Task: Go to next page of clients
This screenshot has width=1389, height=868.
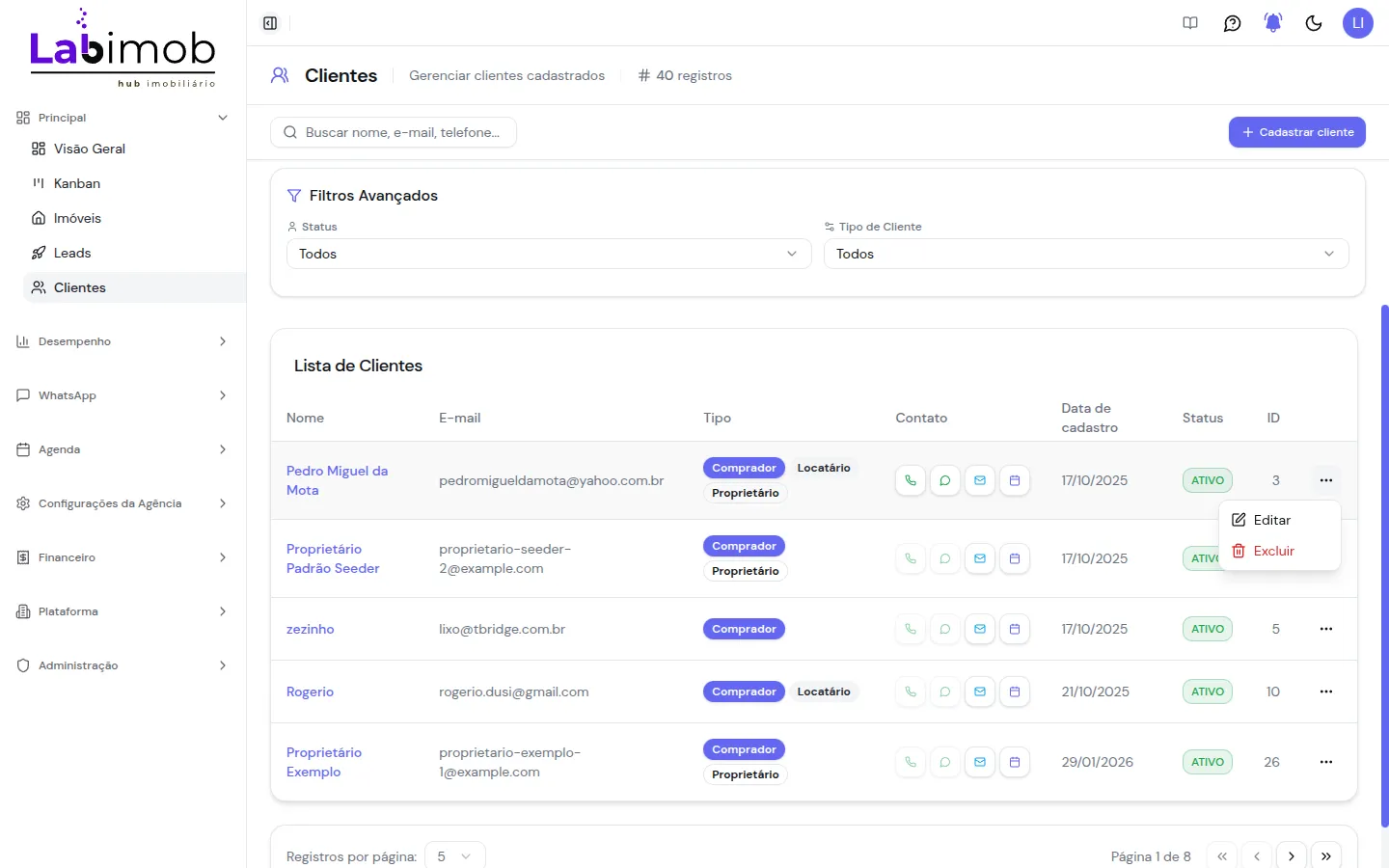Action: pos(1292,856)
